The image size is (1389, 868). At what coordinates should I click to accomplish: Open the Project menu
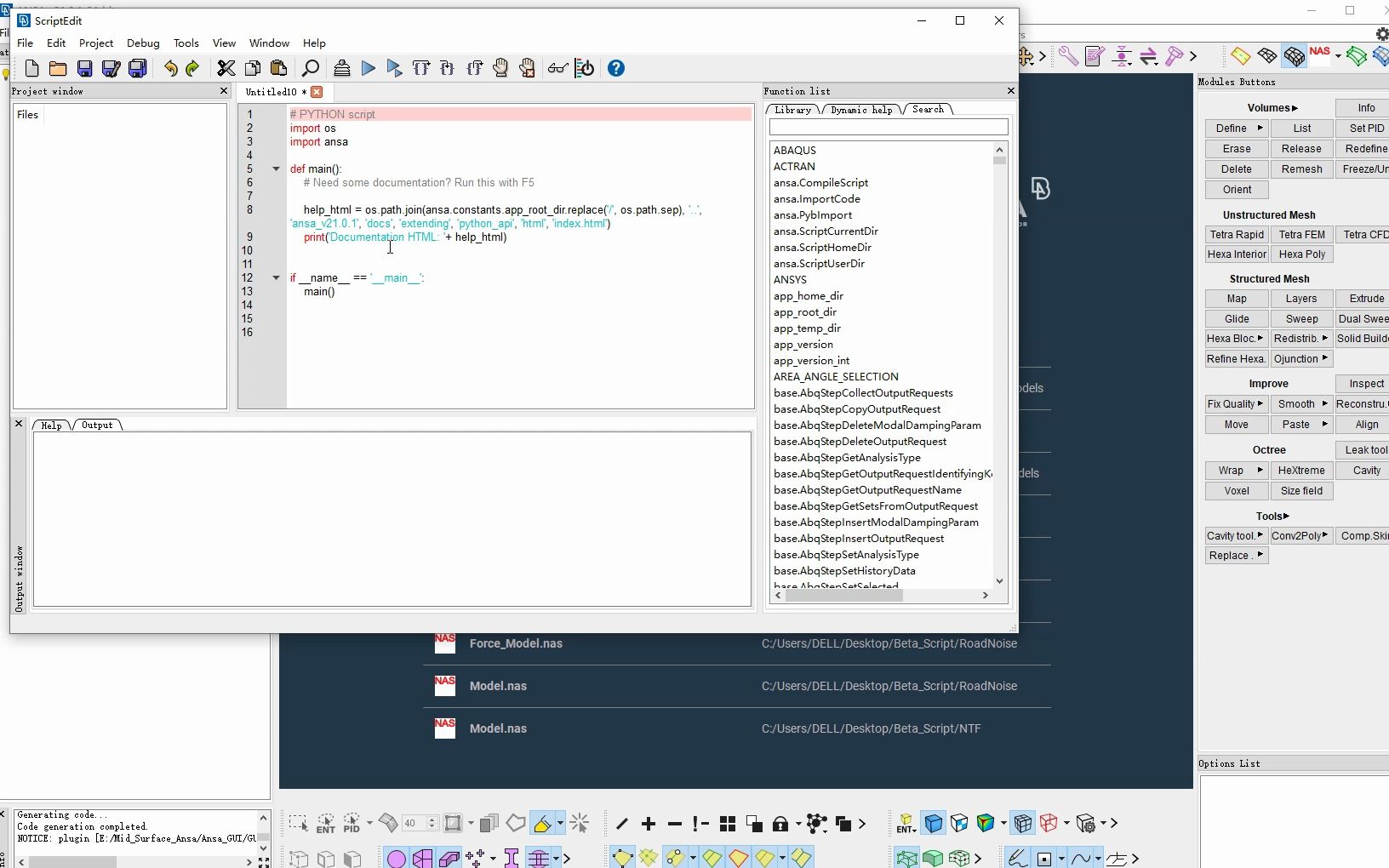tap(96, 43)
